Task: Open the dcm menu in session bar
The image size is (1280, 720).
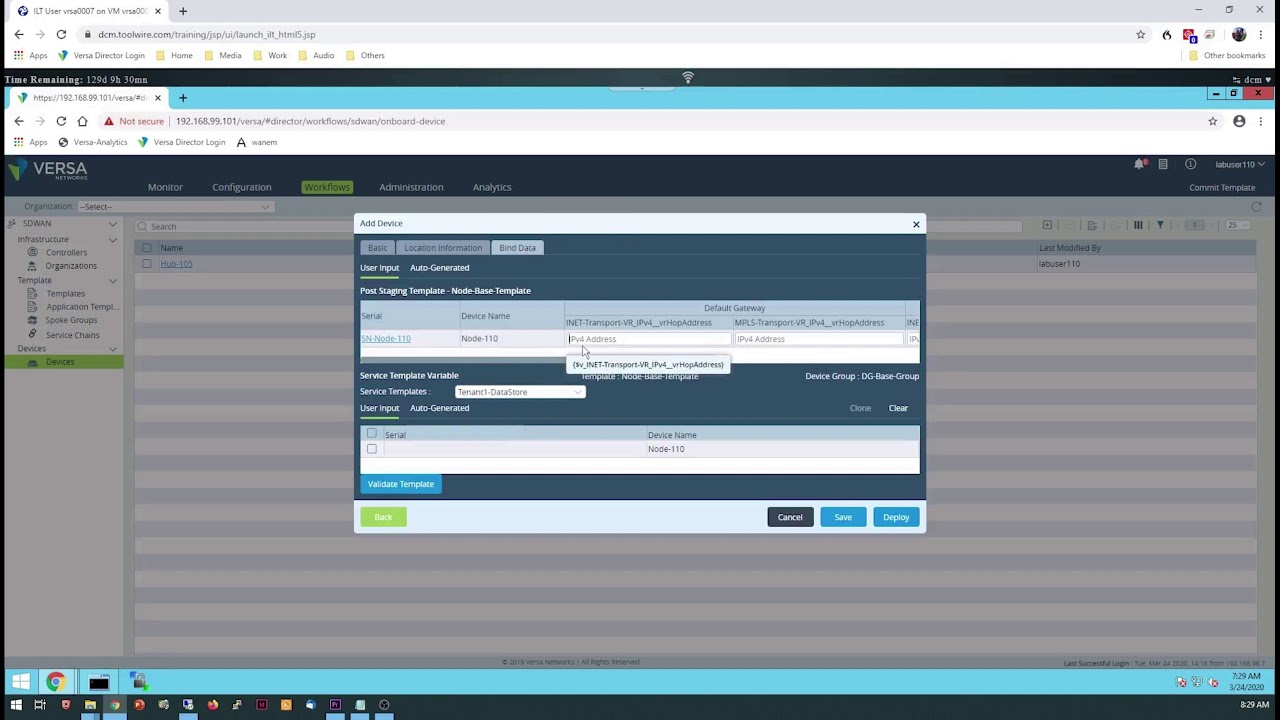Action: coord(1254,80)
